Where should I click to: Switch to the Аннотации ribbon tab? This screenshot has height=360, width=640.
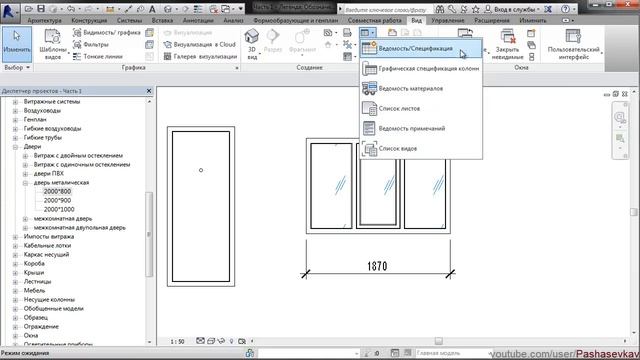[x=198, y=20]
